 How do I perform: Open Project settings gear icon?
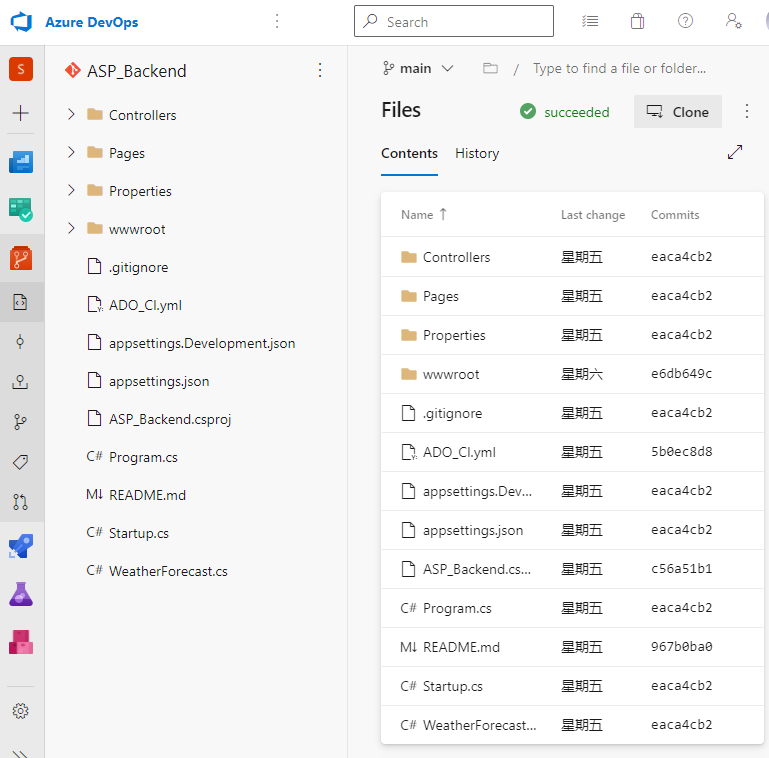(x=21, y=711)
